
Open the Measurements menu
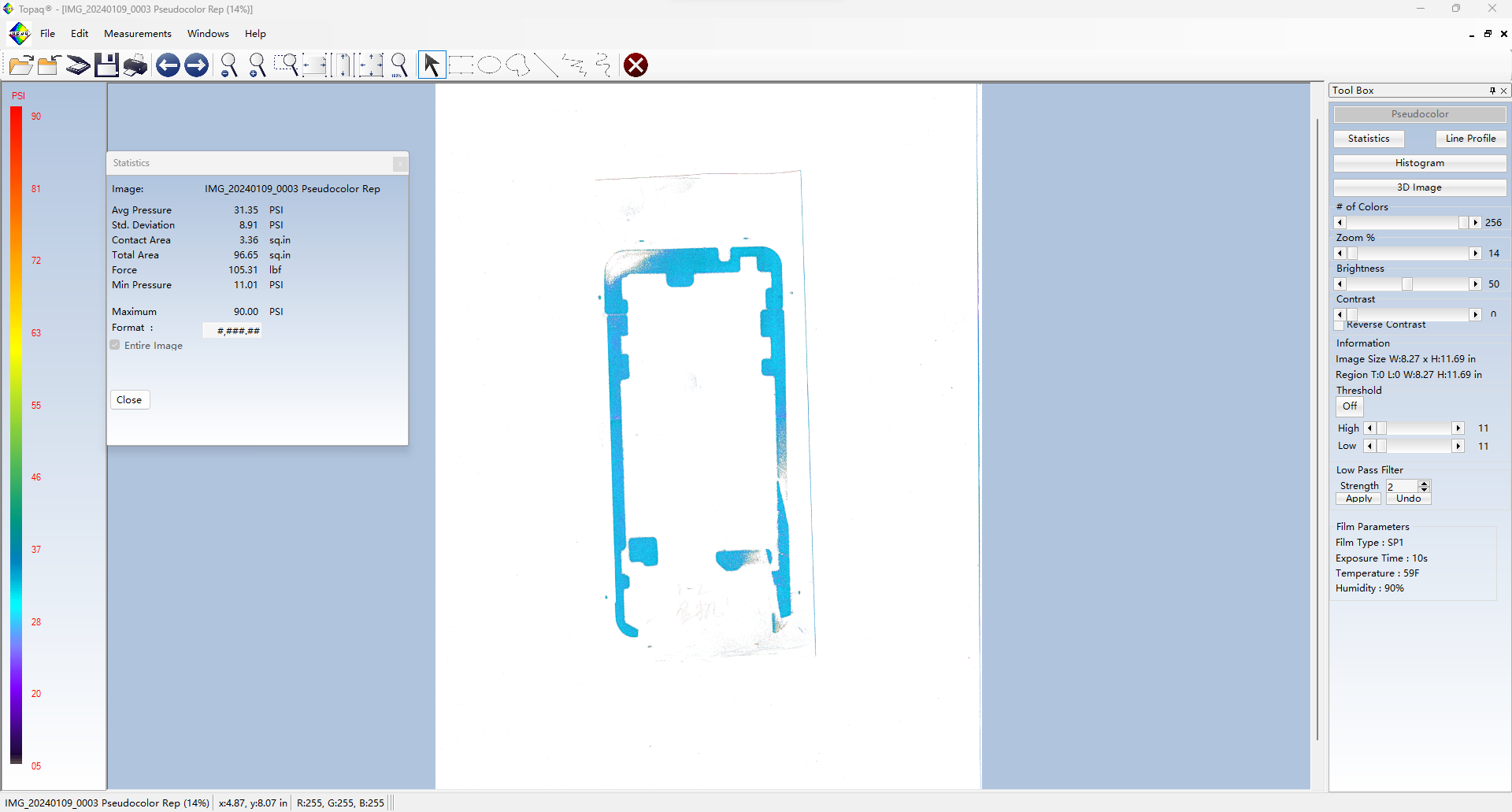137,34
